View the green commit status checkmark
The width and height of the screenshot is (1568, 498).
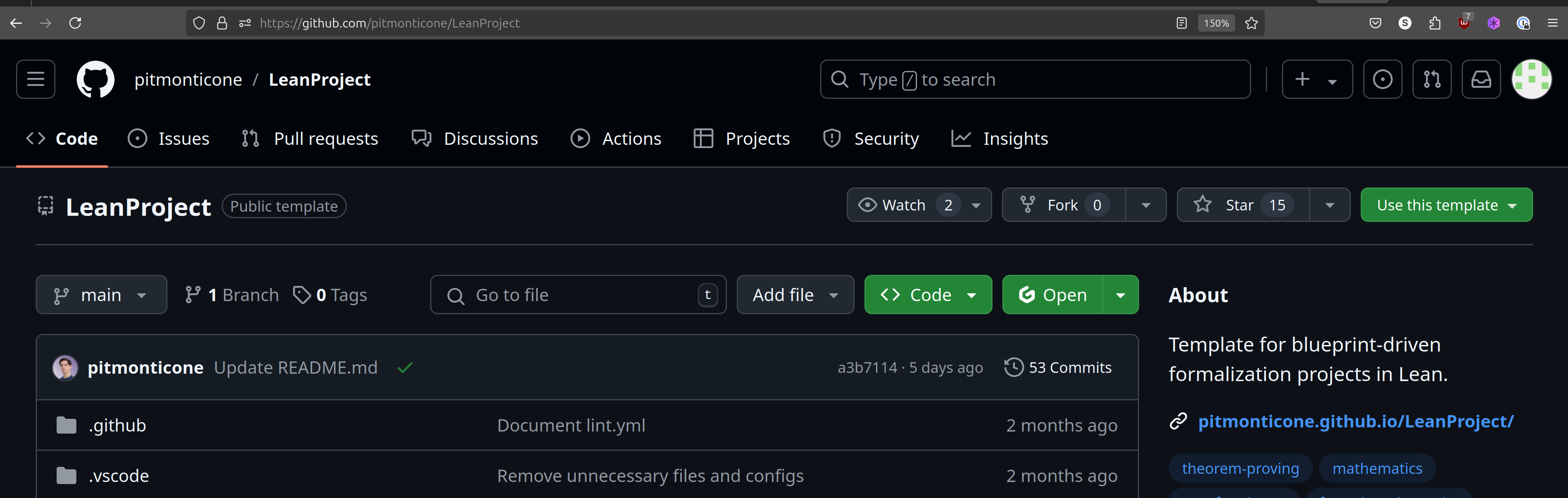406,367
